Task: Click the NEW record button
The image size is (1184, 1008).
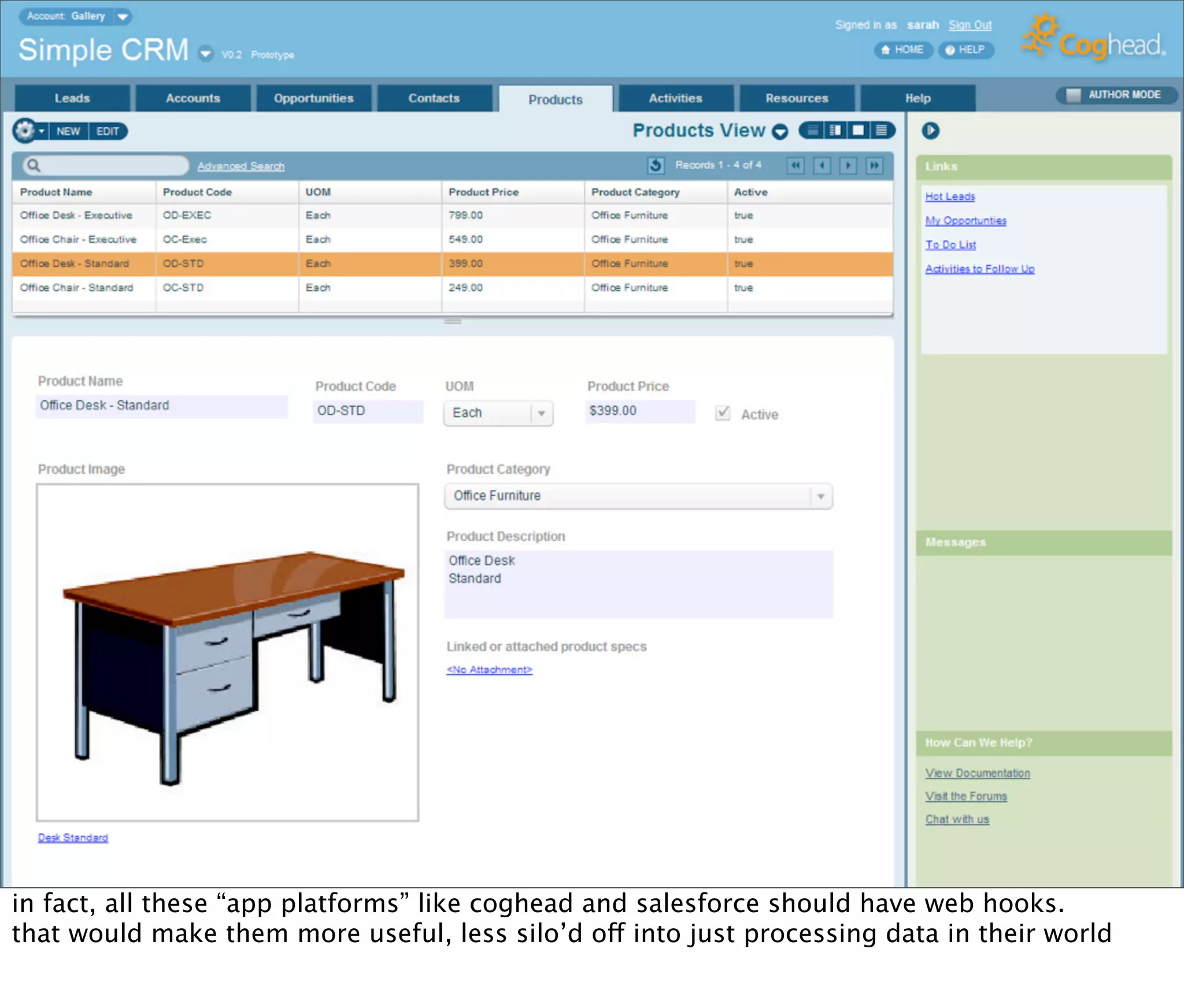Action: point(68,131)
